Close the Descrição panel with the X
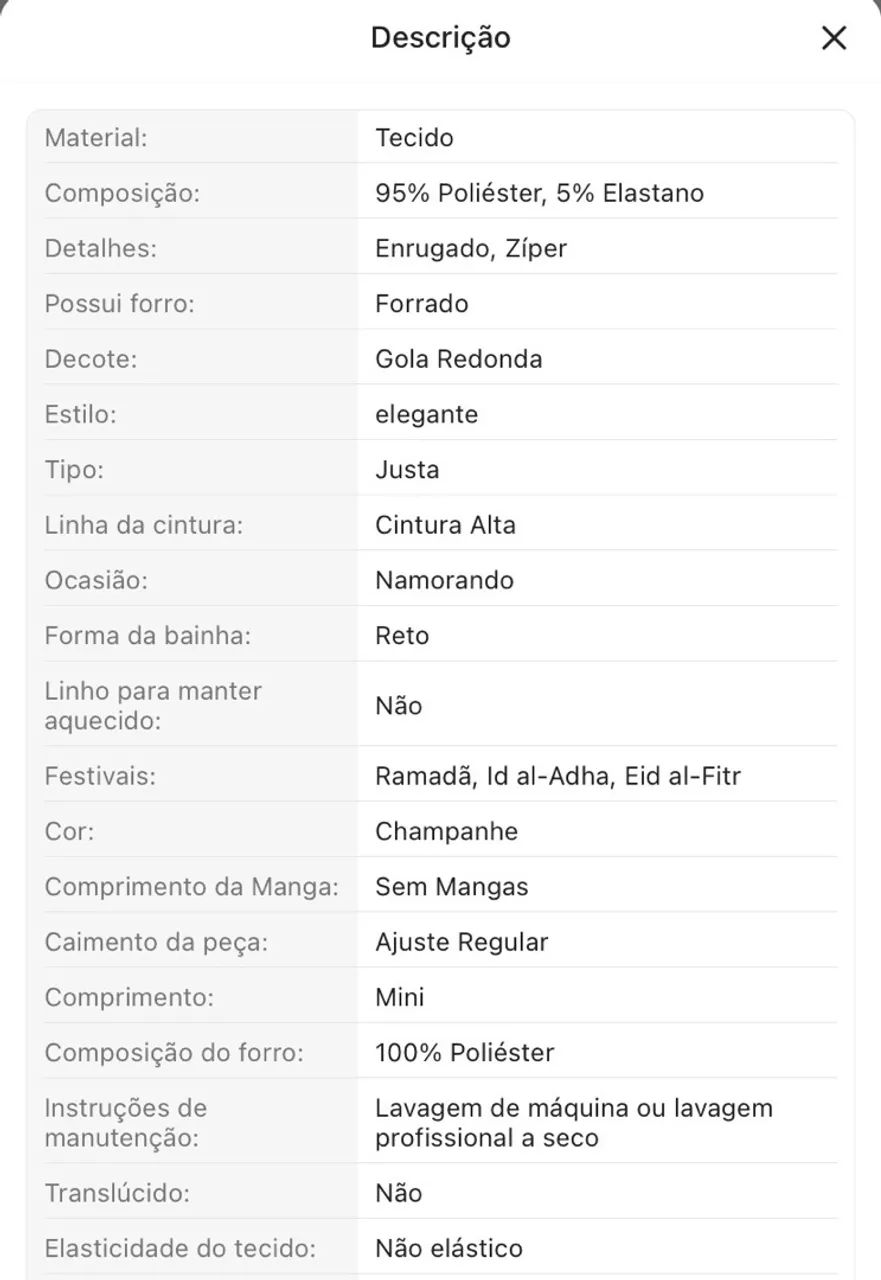This screenshot has width=881, height=1280. coord(834,38)
